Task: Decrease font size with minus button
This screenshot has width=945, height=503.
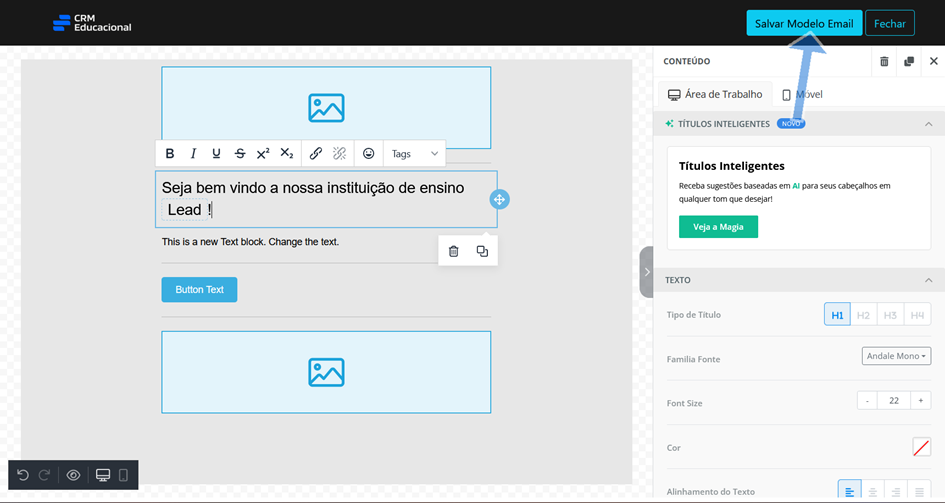Action: tap(867, 401)
